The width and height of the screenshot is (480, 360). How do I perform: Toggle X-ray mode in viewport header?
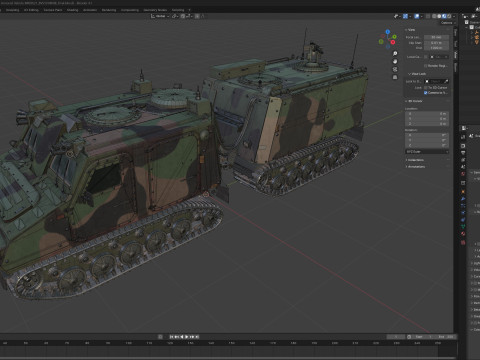(428, 16)
